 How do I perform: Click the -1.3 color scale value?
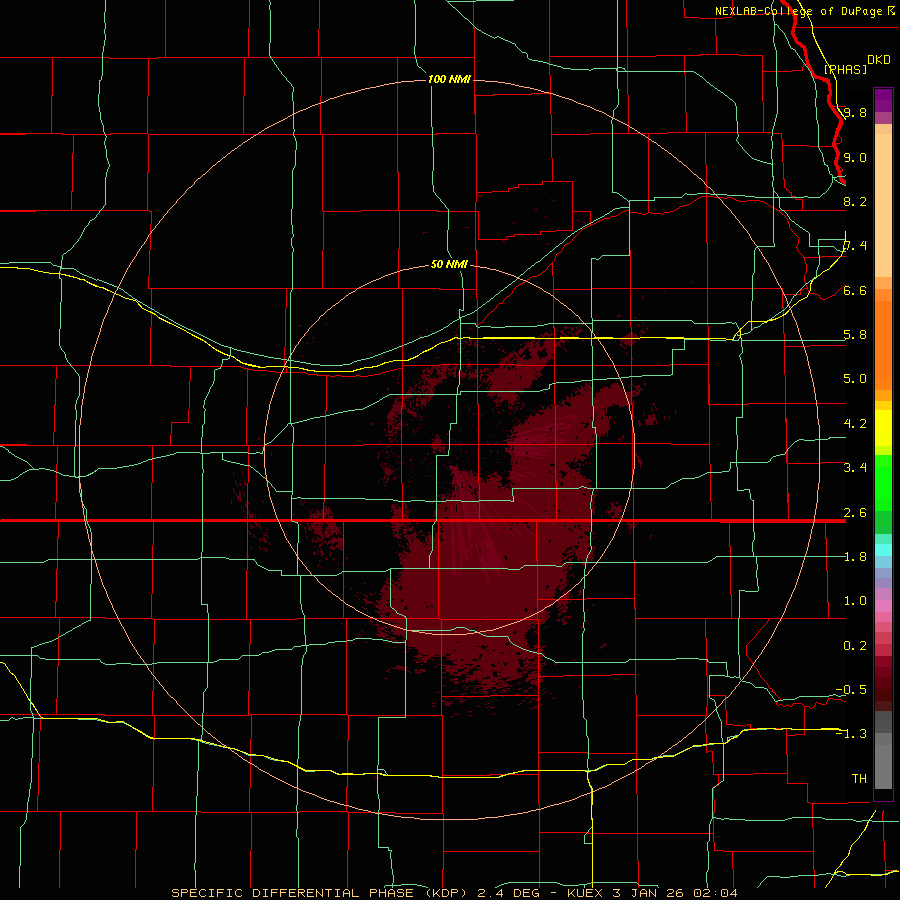click(851, 734)
